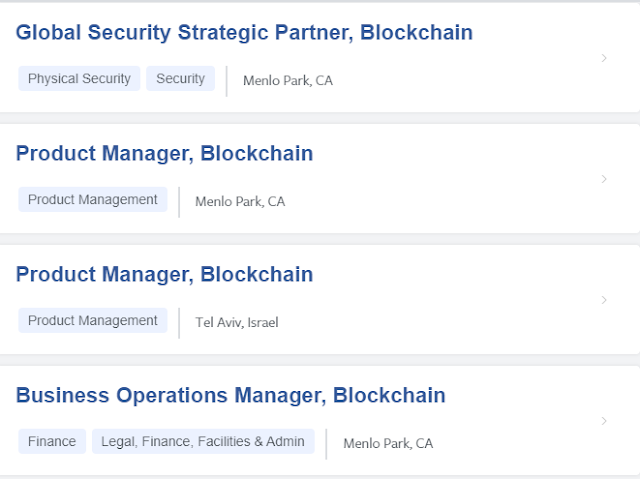Select the standalone Security tag

180,79
